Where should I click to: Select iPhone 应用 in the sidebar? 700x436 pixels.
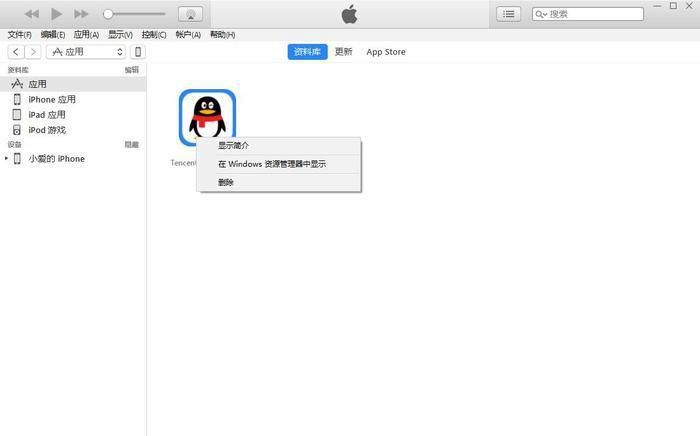[73, 99]
